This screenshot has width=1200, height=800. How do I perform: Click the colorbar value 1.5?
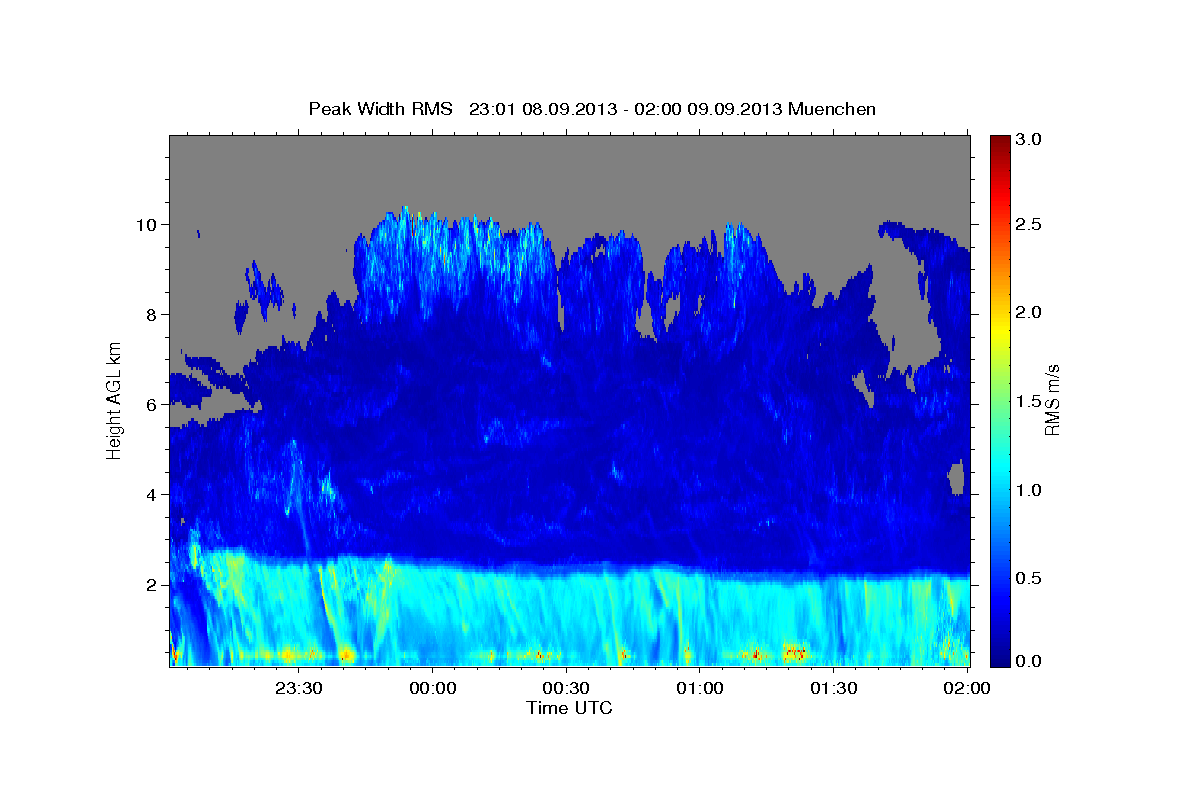point(1030,401)
